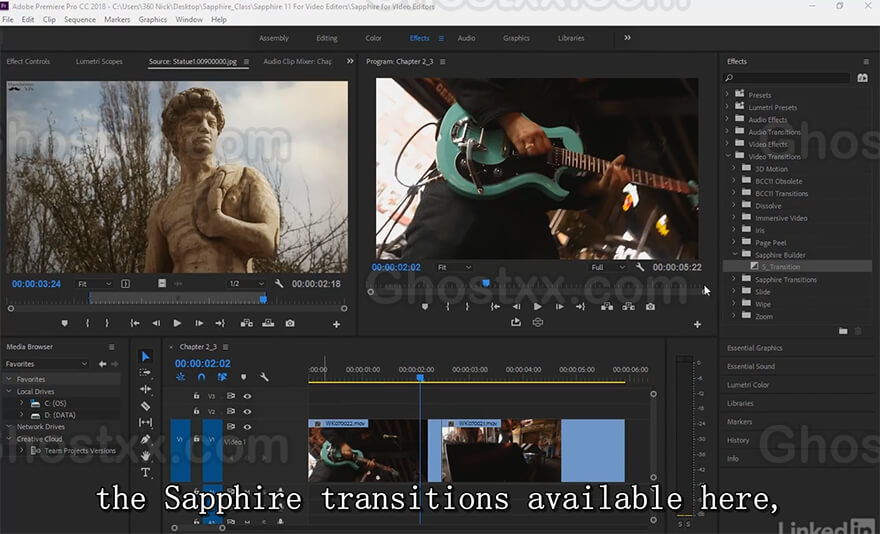Open timeline display settings wrench
Screen dimensions: 880x534
[x=264, y=377]
